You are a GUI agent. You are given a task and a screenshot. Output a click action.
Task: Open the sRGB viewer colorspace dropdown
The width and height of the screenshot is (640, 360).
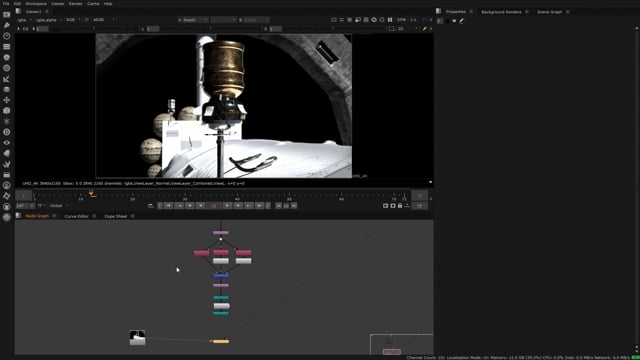tap(104, 20)
